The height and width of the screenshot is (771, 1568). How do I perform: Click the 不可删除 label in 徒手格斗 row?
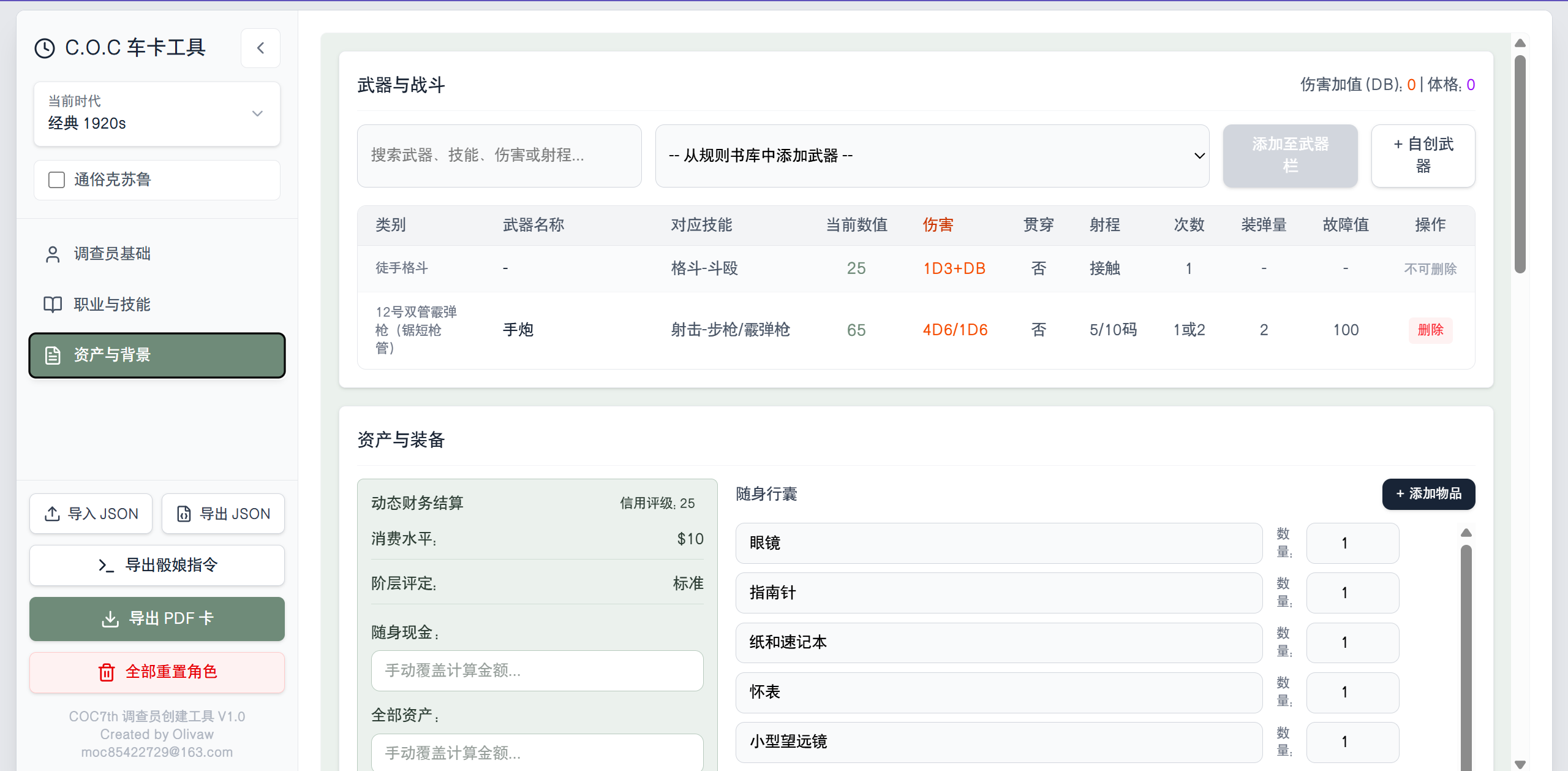point(1430,269)
